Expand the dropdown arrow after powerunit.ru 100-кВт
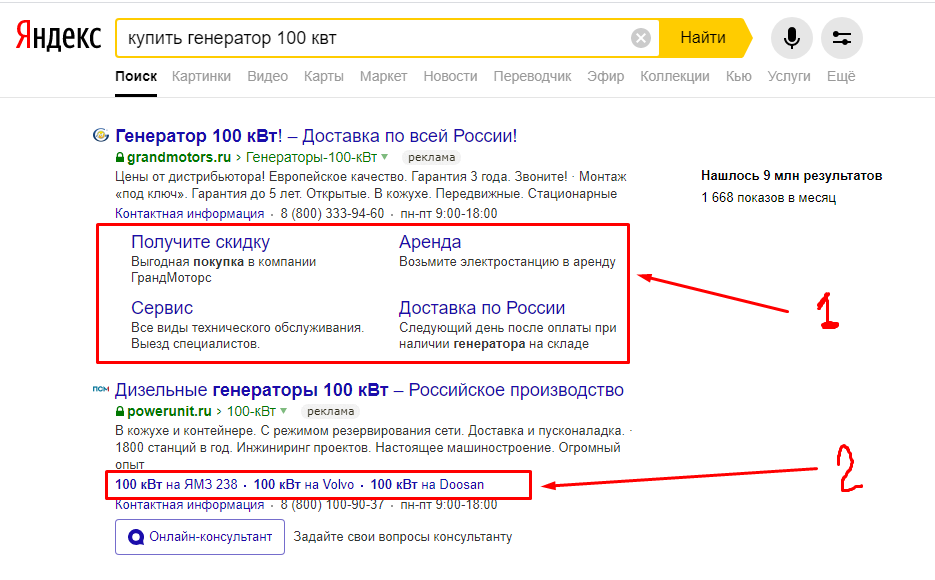The width and height of the screenshot is (935, 580). click(x=283, y=411)
